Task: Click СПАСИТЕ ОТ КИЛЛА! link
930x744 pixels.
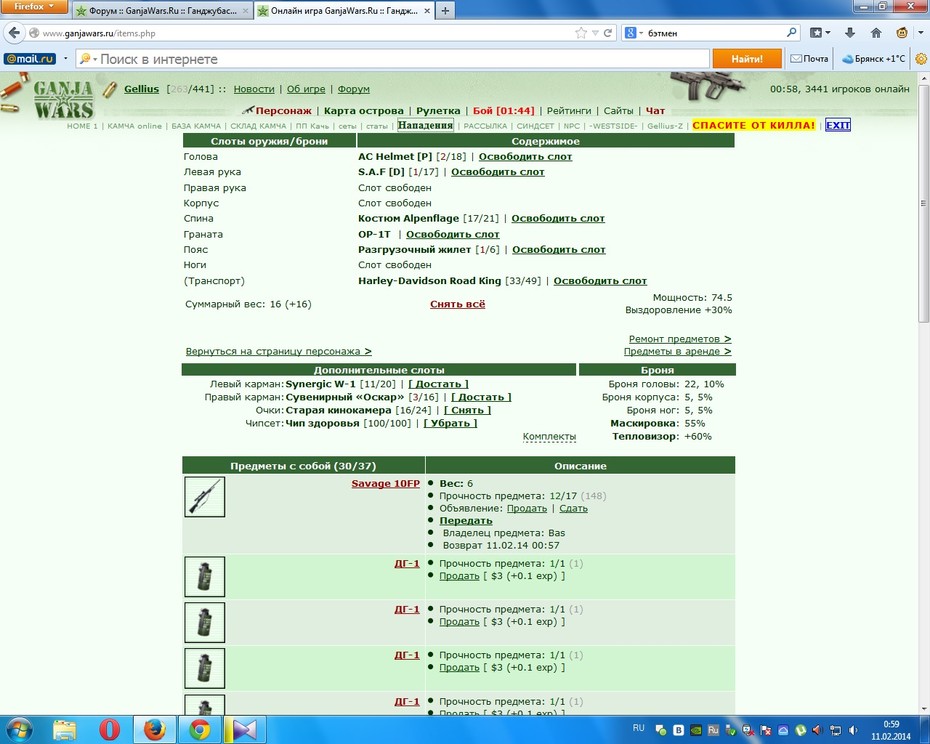Action: (753, 125)
